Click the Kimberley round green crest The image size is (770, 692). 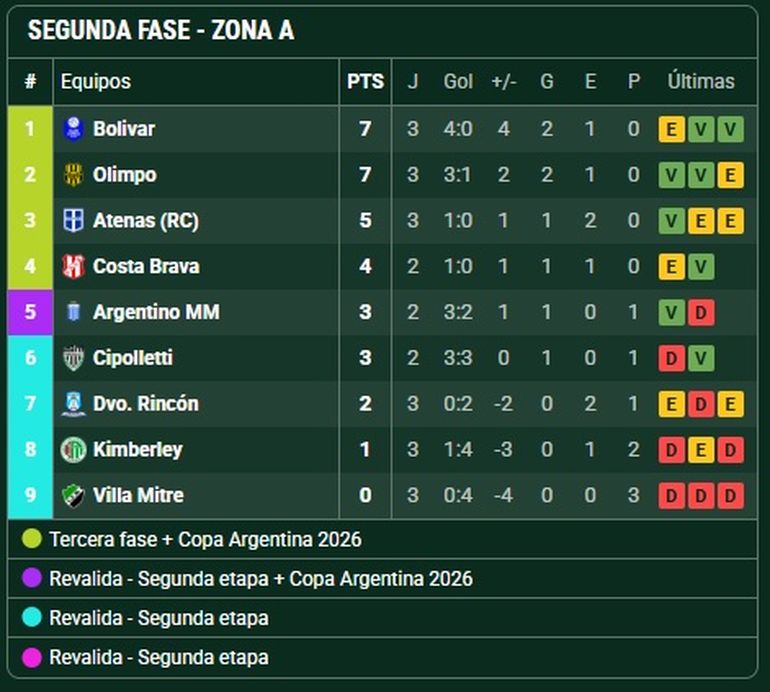coord(74,449)
